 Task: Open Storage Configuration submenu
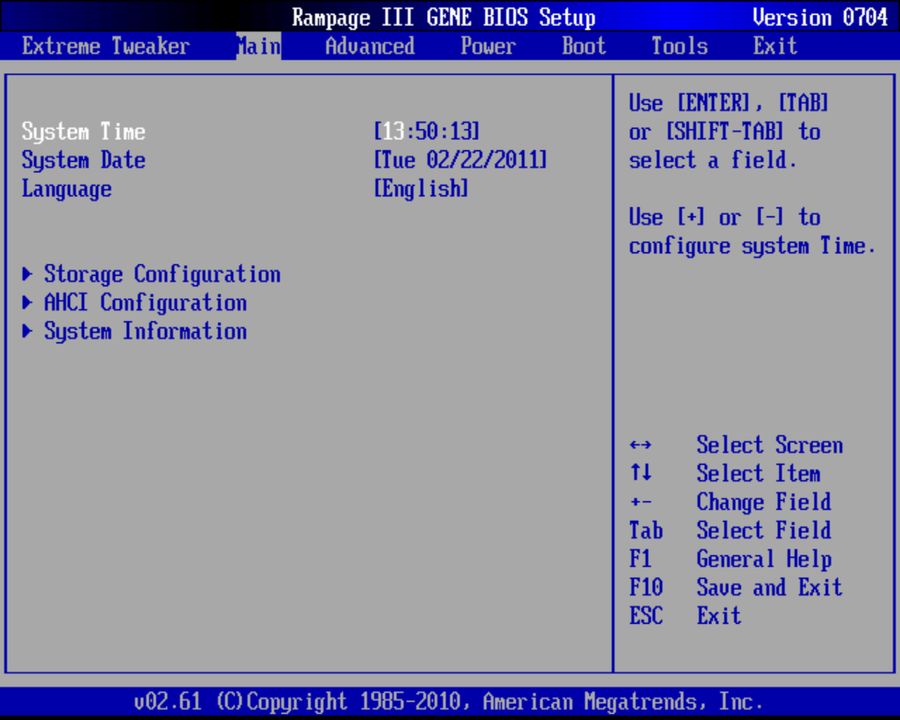click(162, 274)
